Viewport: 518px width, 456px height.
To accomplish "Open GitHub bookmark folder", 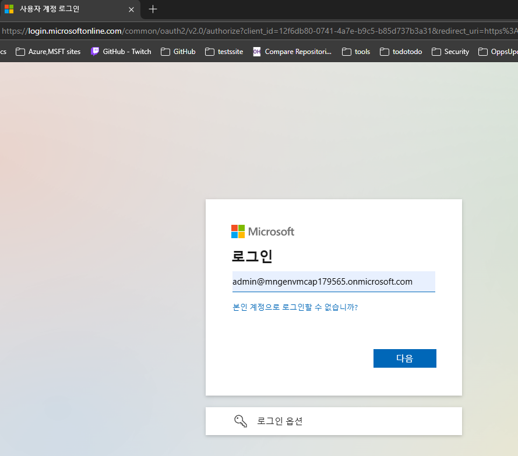I will click(178, 52).
